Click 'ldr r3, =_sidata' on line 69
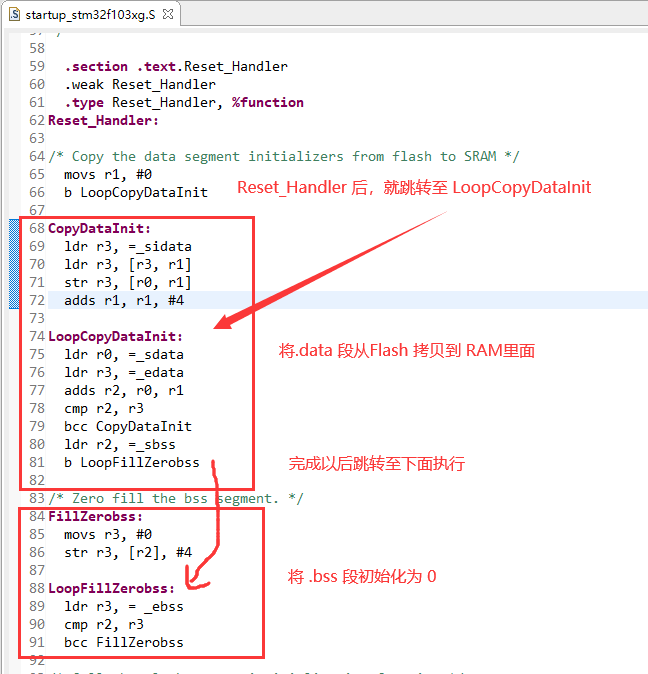Viewport: 648px width, 674px height. (x=128, y=247)
